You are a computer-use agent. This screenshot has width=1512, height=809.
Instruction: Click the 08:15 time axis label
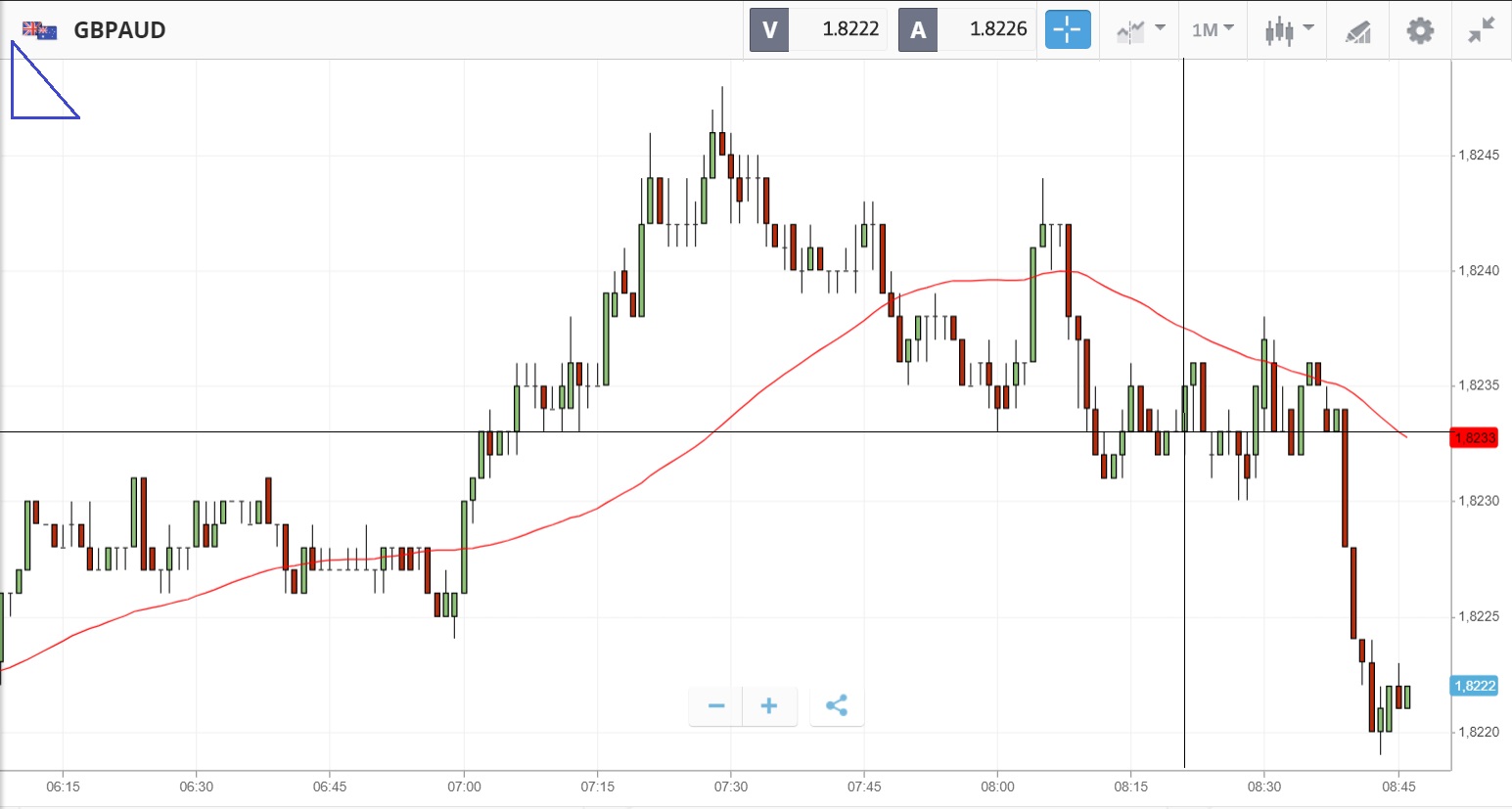pyautogui.click(x=1130, y=787)
